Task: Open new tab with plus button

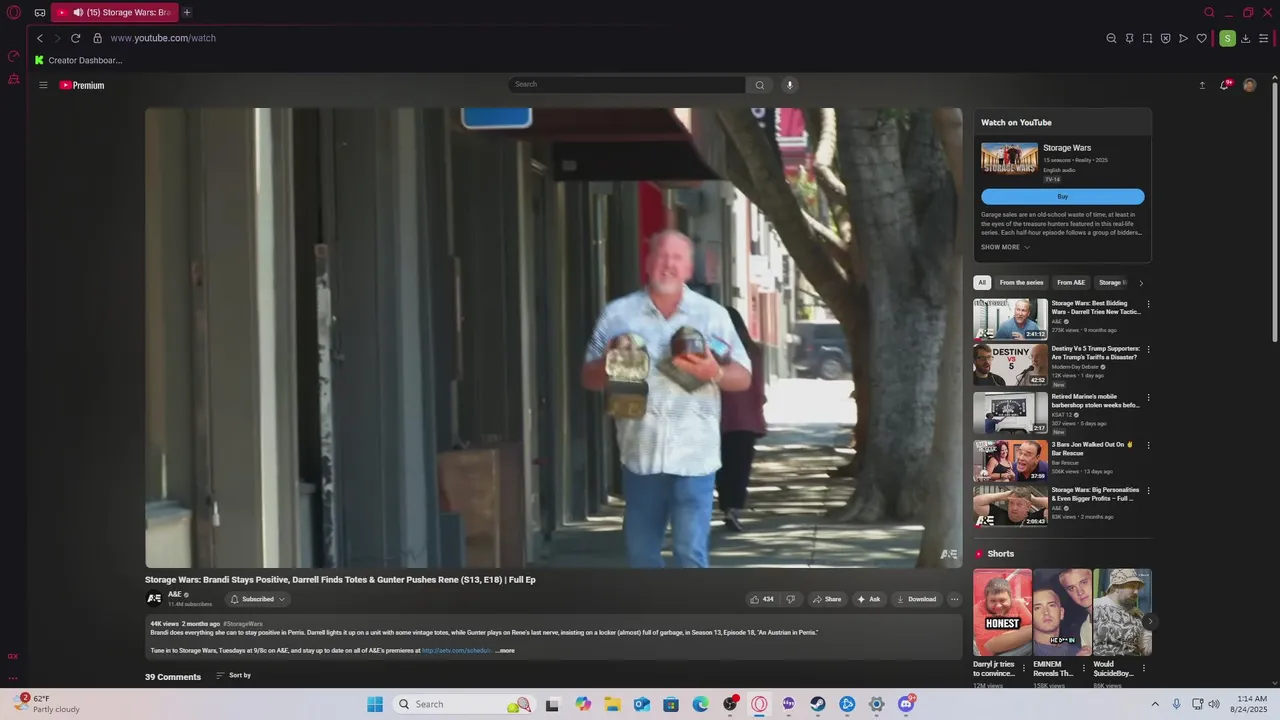Action: click(x=187, y=13)
